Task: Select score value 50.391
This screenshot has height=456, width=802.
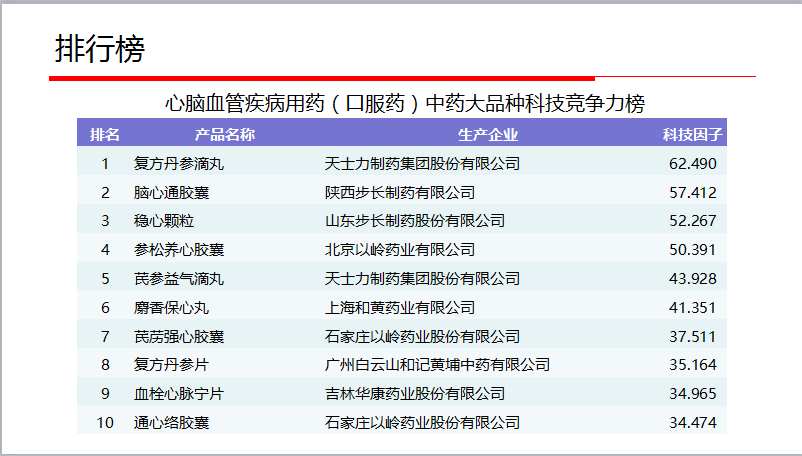Action: pos(693,249)
